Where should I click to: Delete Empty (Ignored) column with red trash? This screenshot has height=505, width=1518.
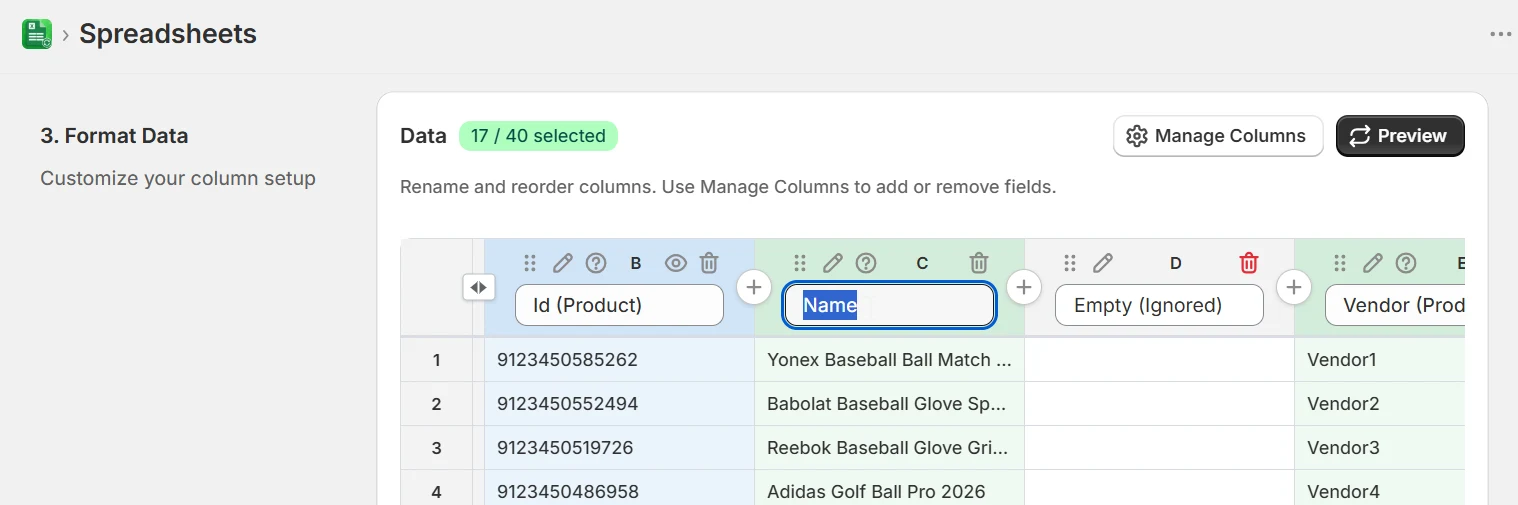click(x=1249, y=263)
